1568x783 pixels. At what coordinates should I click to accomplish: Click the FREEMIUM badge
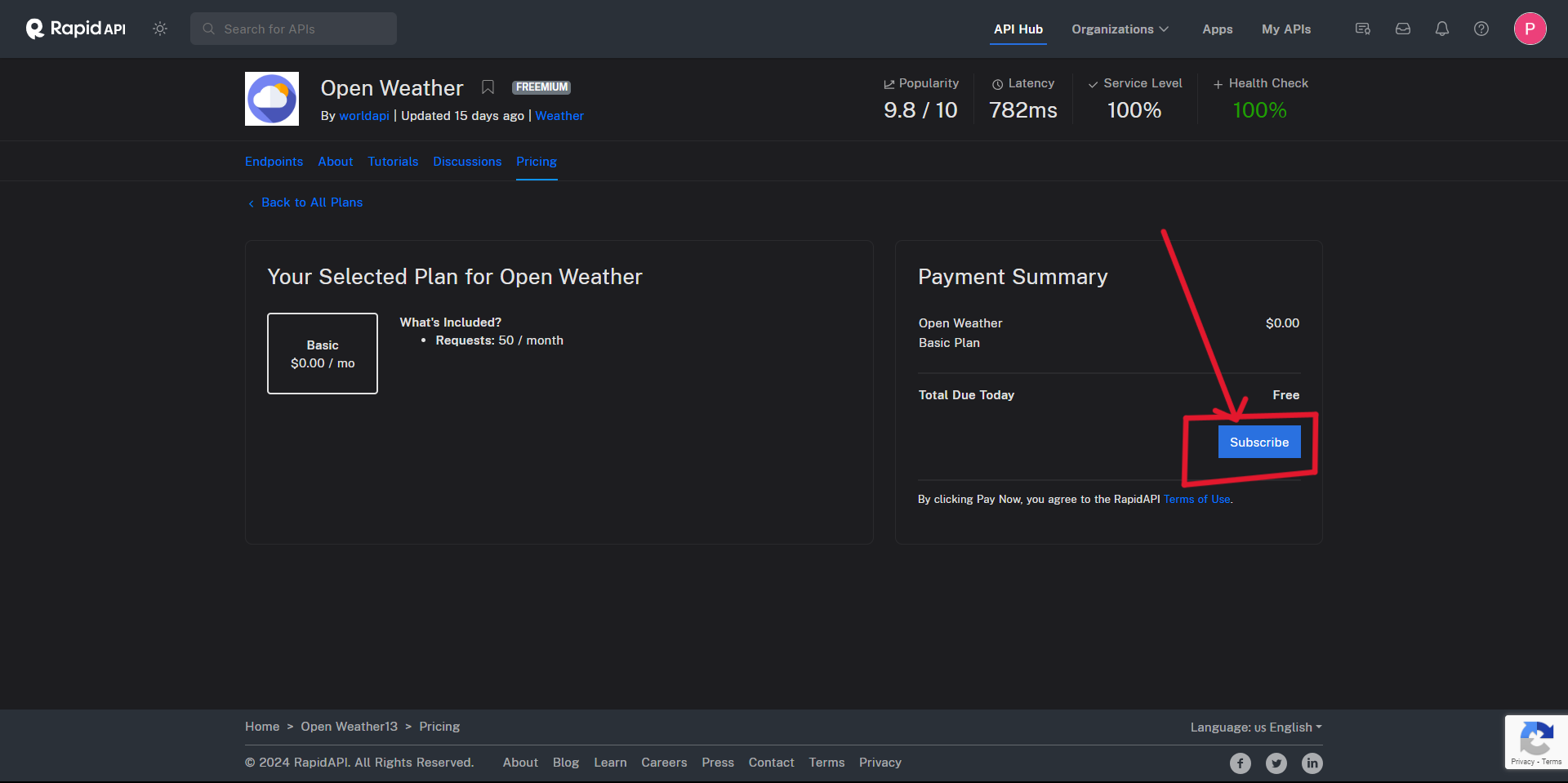point(541,87)
